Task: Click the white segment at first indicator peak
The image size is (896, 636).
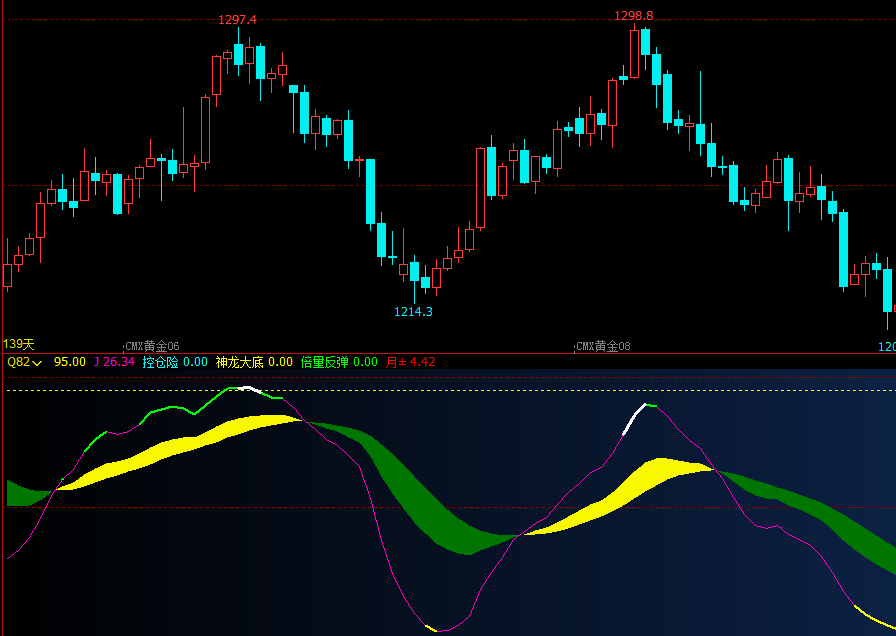Action: coord(250,390)
